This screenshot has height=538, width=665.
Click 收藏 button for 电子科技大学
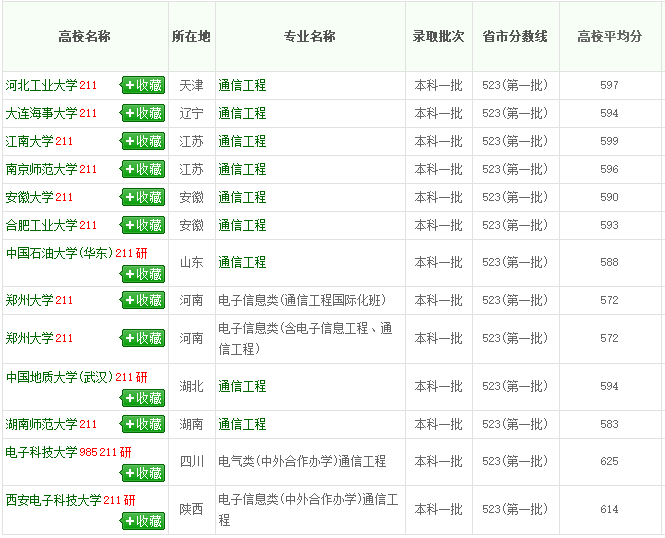click(x=142, y=473)
